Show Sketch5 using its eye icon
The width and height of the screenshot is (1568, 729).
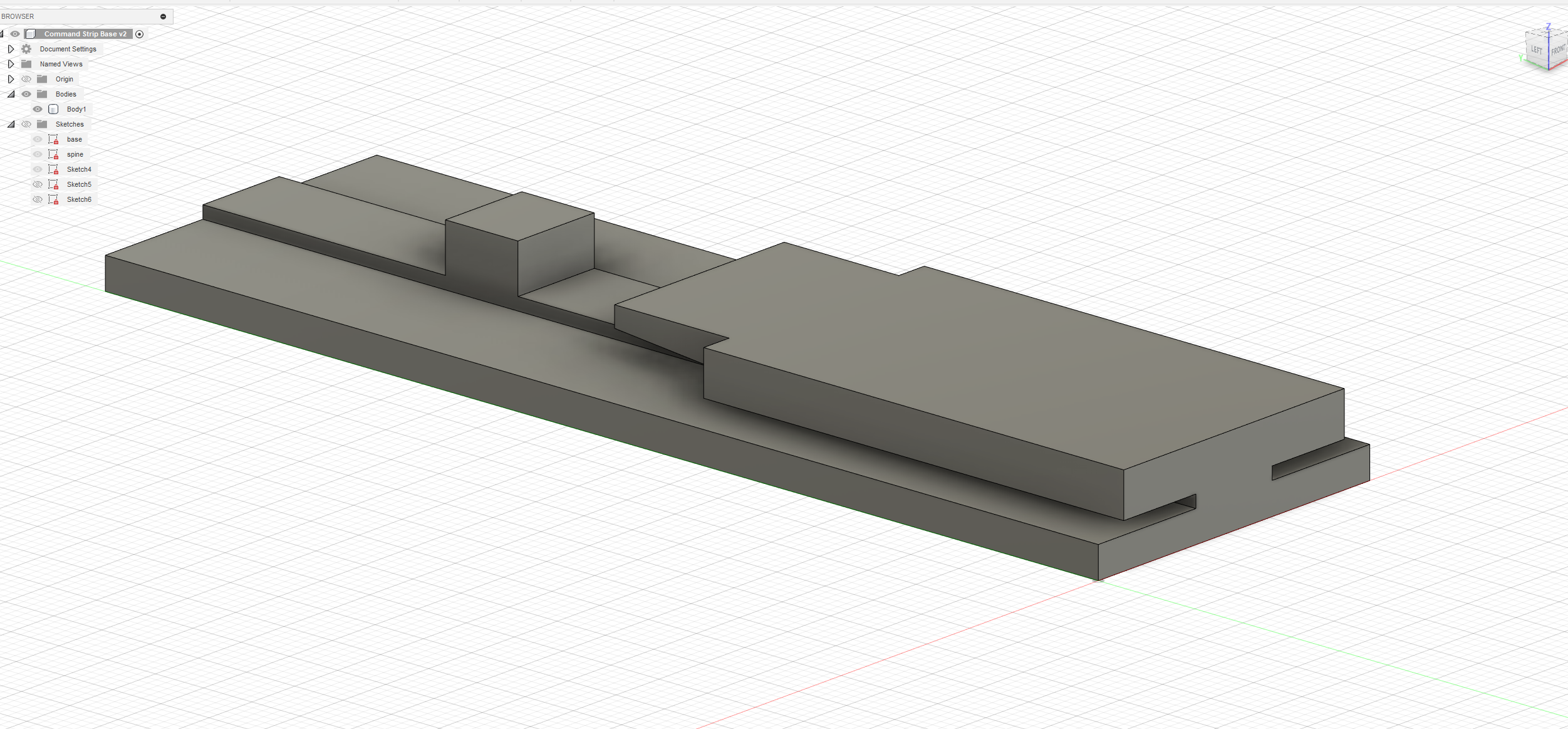click(38, 184)
